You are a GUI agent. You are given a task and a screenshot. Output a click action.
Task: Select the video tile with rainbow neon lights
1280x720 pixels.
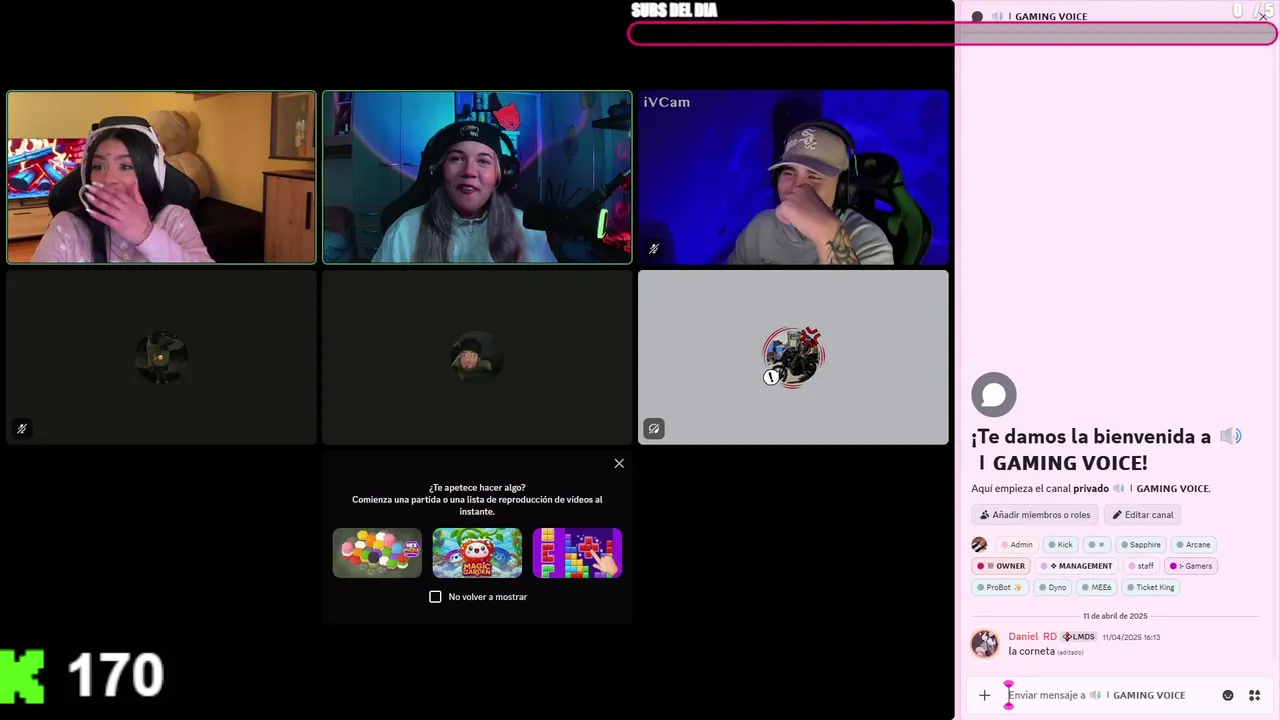click(477, 177)
